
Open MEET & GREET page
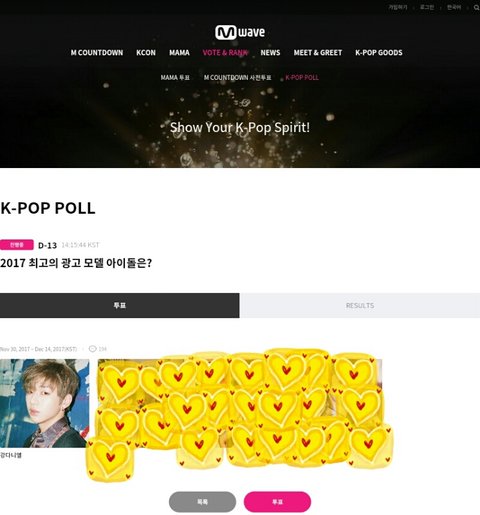[318, 53]
